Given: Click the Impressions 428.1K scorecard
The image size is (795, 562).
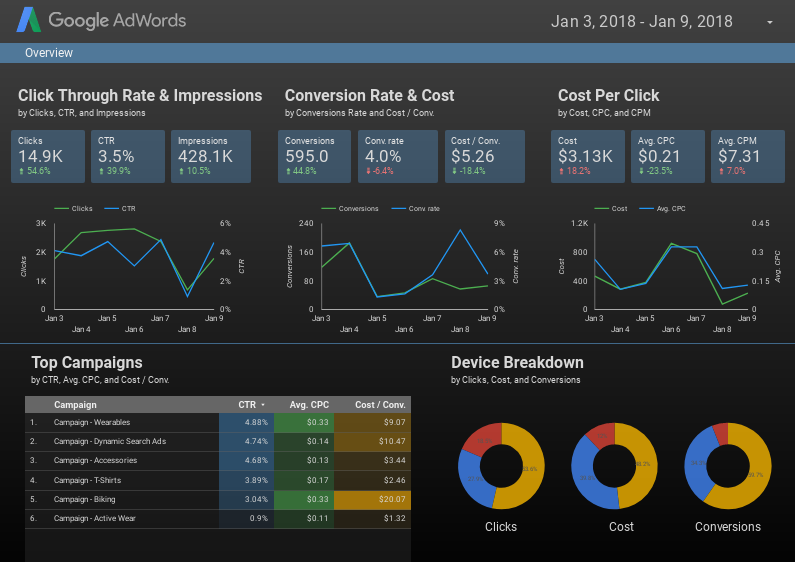Looking at the screenshot, I should coord(210,156).
